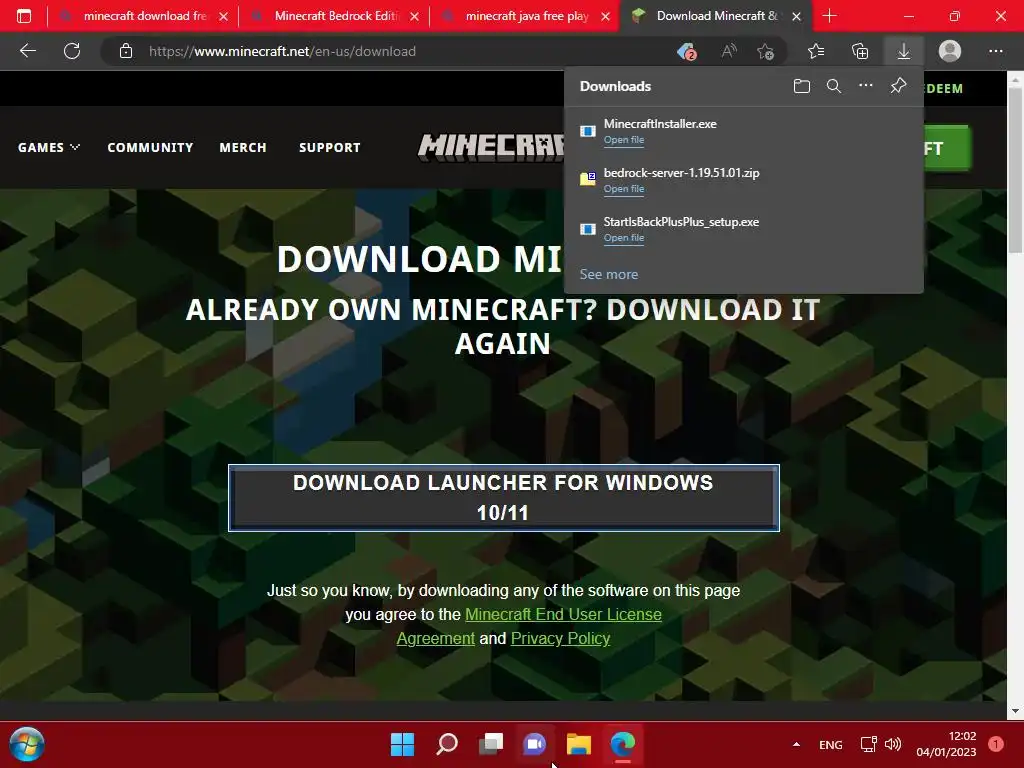Activate Read aloud icon
This screenshot has width=1024, height=768.
(729, 51)
